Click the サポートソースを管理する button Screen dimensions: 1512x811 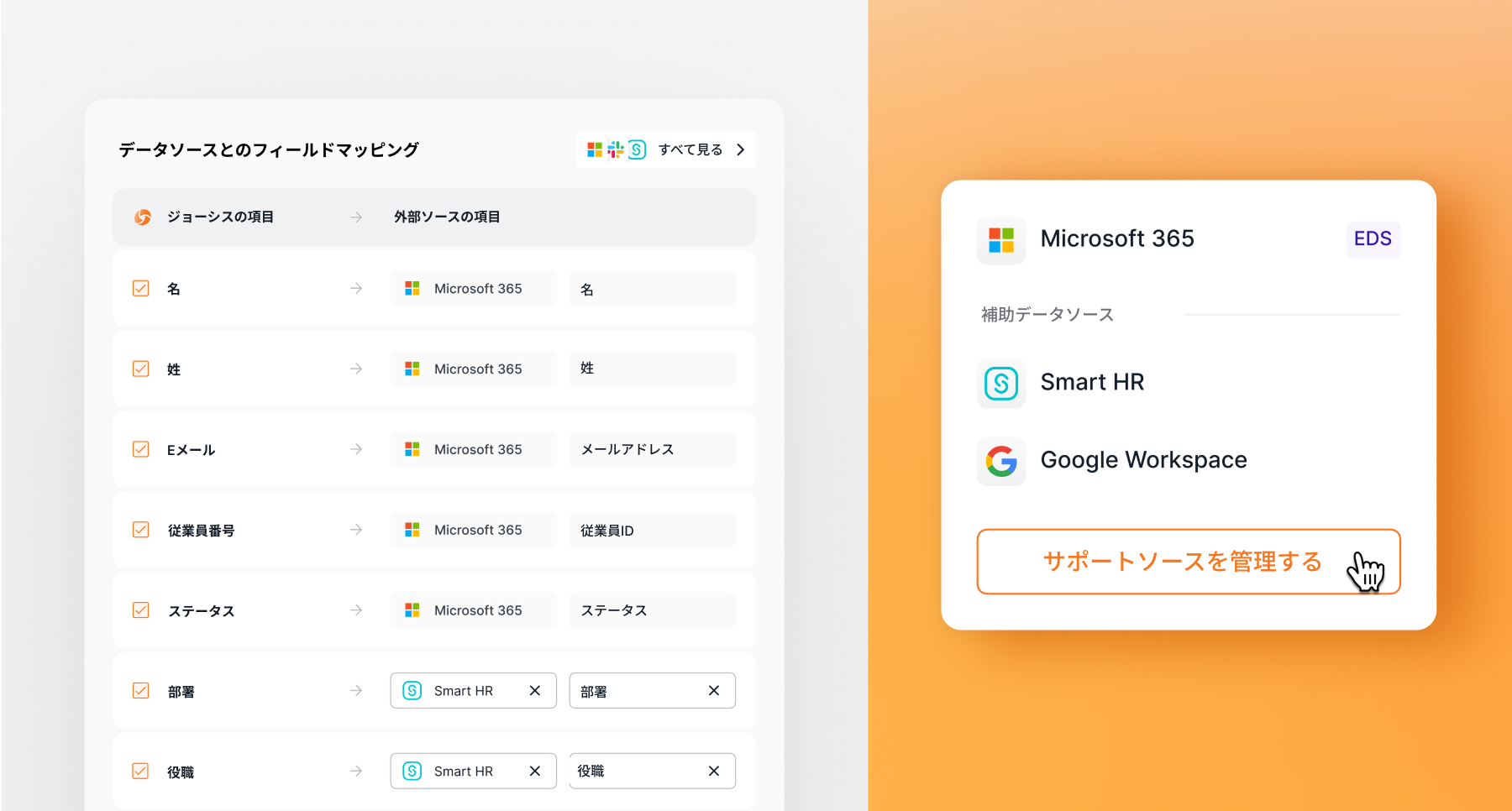click(1189, 562)
